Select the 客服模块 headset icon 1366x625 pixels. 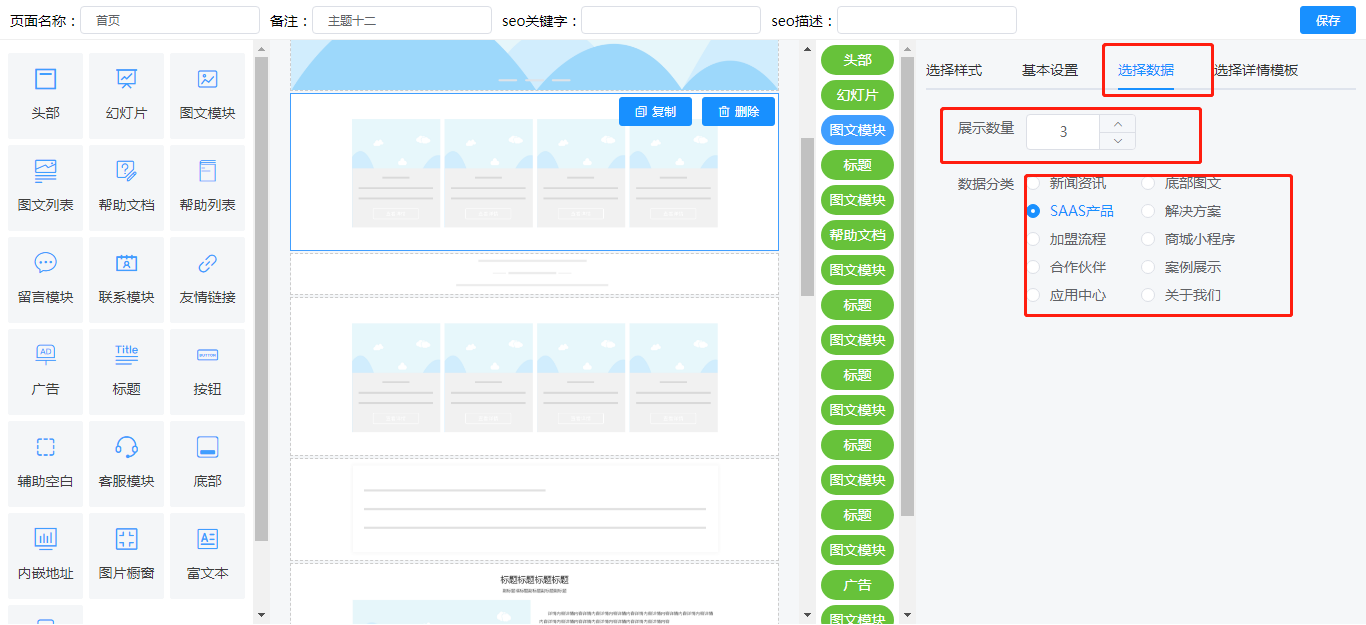click(x=126, y=448)
